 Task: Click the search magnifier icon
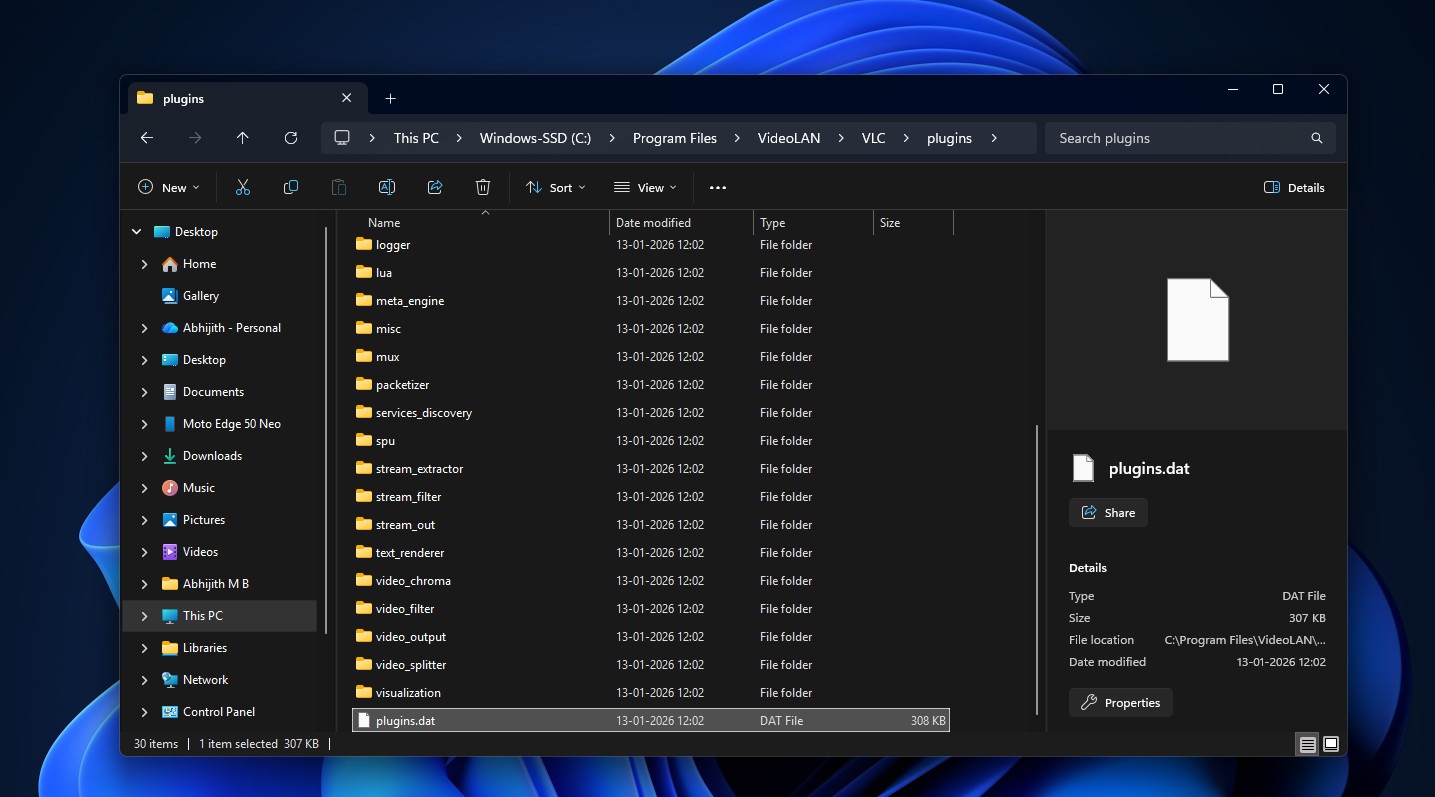click(1317, 138)
